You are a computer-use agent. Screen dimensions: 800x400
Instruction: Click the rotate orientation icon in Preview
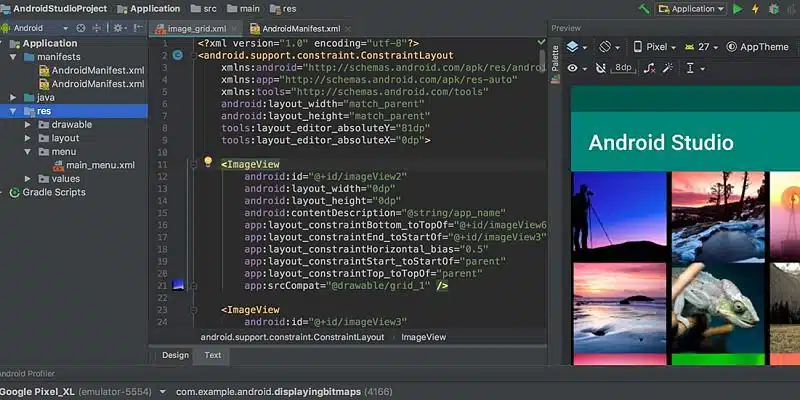pos(606,47)
